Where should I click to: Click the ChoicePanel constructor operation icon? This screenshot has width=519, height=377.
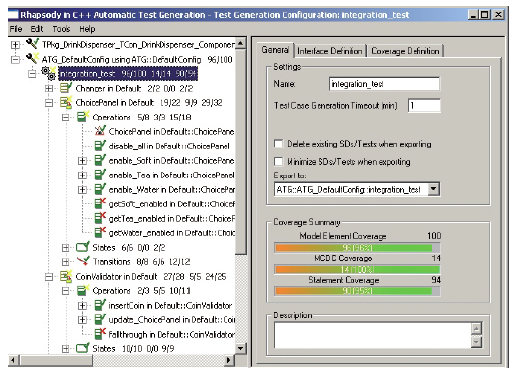point(100,131)
